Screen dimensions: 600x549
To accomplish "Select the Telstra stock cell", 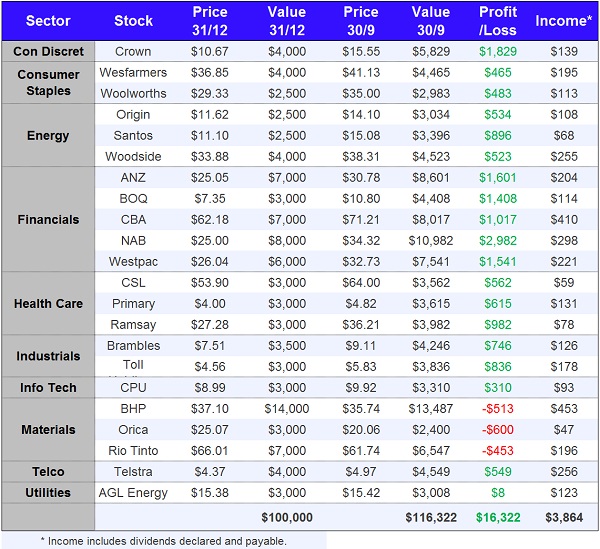I will pos(133,472).
